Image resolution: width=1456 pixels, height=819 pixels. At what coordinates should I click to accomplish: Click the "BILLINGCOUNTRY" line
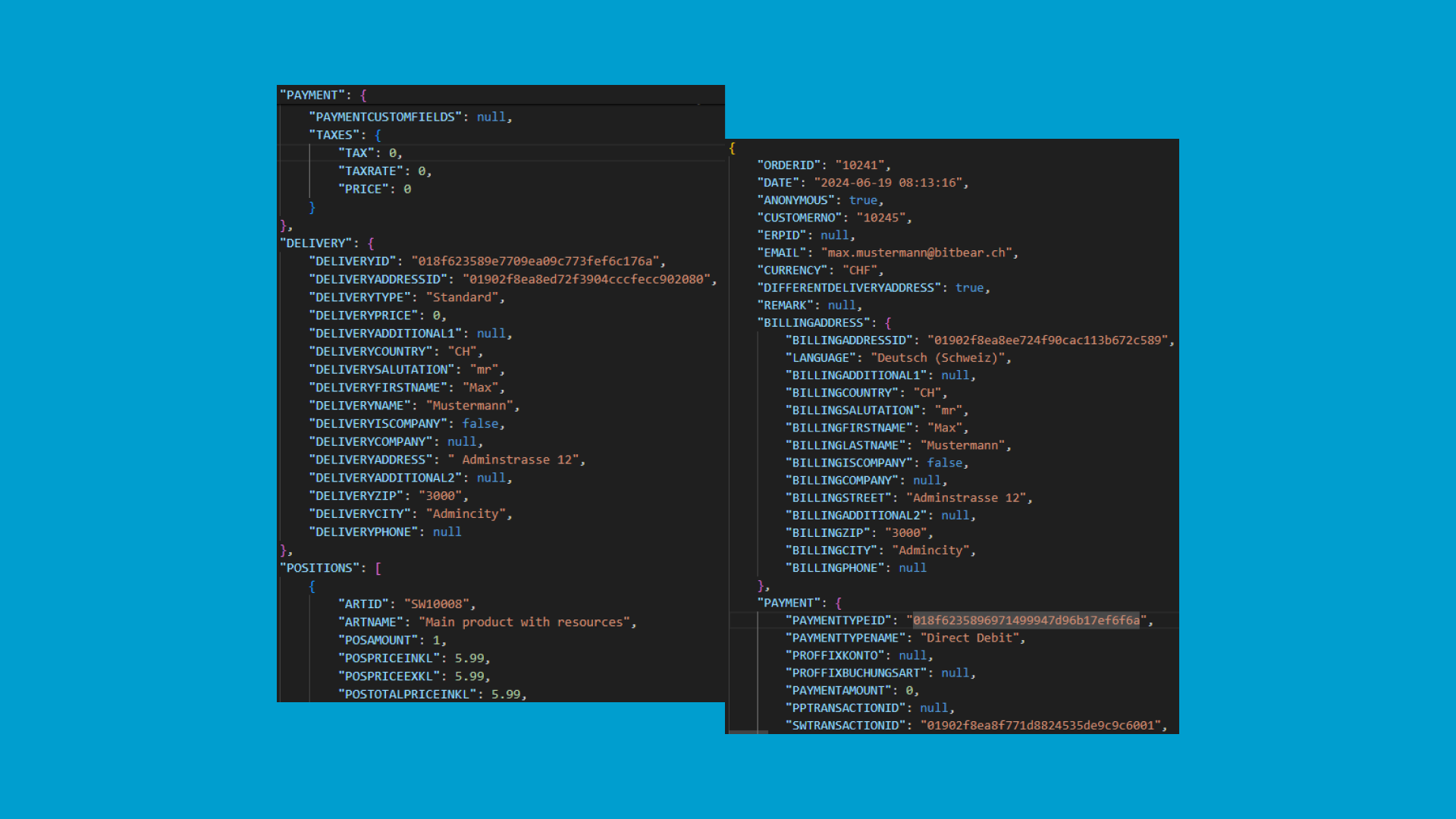tap(867, 393)
